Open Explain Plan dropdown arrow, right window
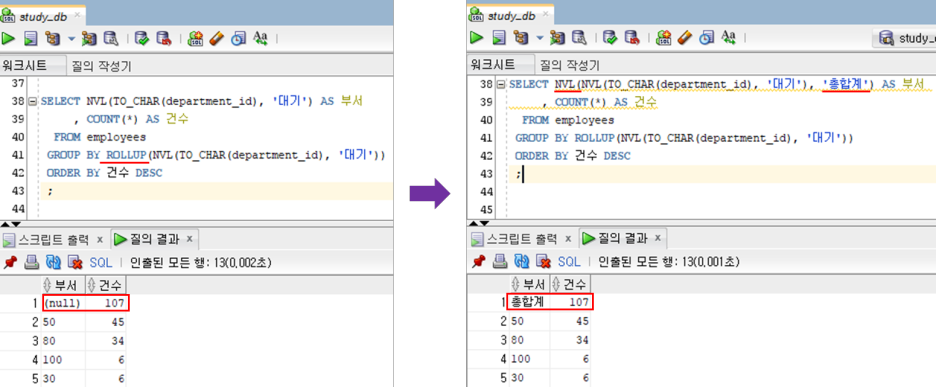The width and height of the screenshot is (936, 387). pyautogui.click(x=539, y=39)
